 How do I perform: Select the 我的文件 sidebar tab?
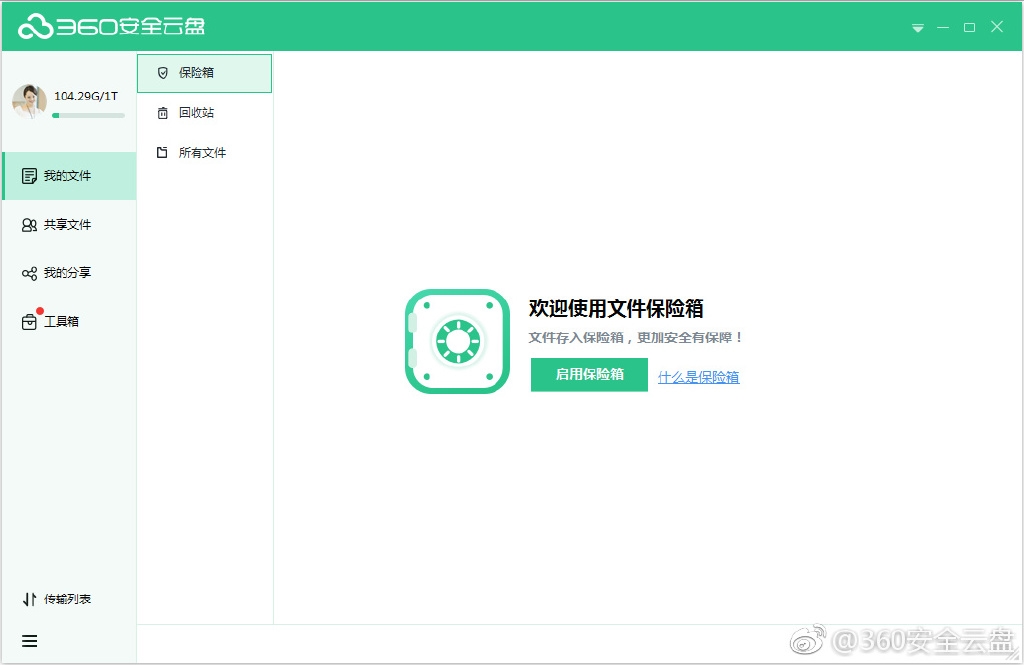pos(68,176)
